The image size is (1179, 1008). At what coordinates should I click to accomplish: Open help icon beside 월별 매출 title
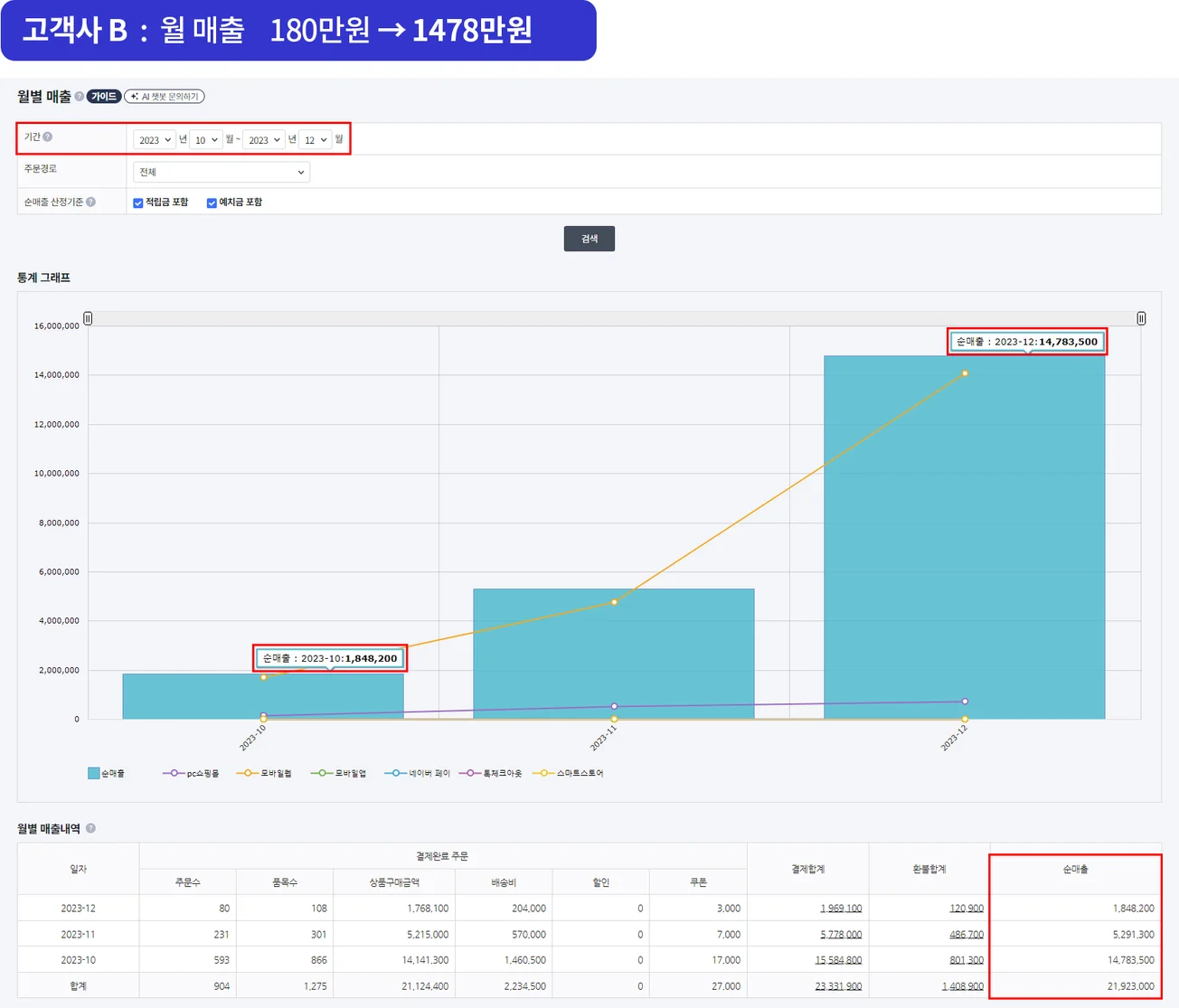pos(80,97)
